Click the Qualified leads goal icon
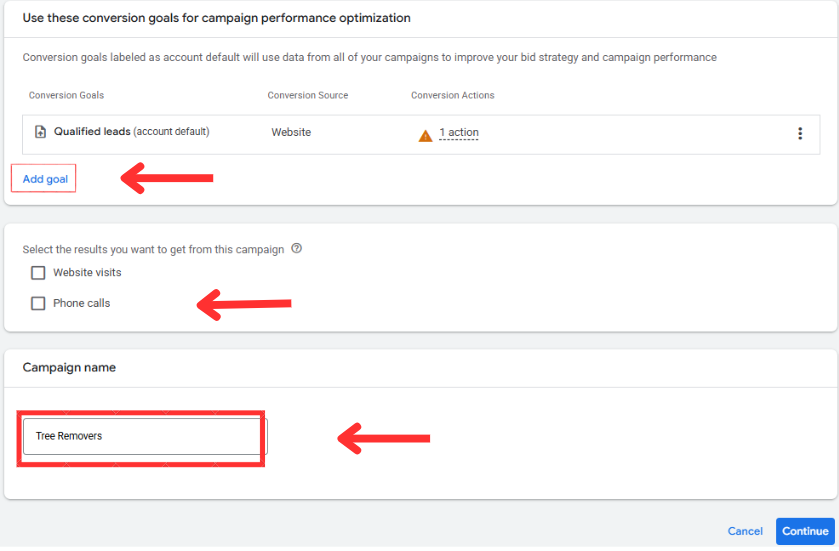This screenshot has height=551, width=839. point(40,132)
